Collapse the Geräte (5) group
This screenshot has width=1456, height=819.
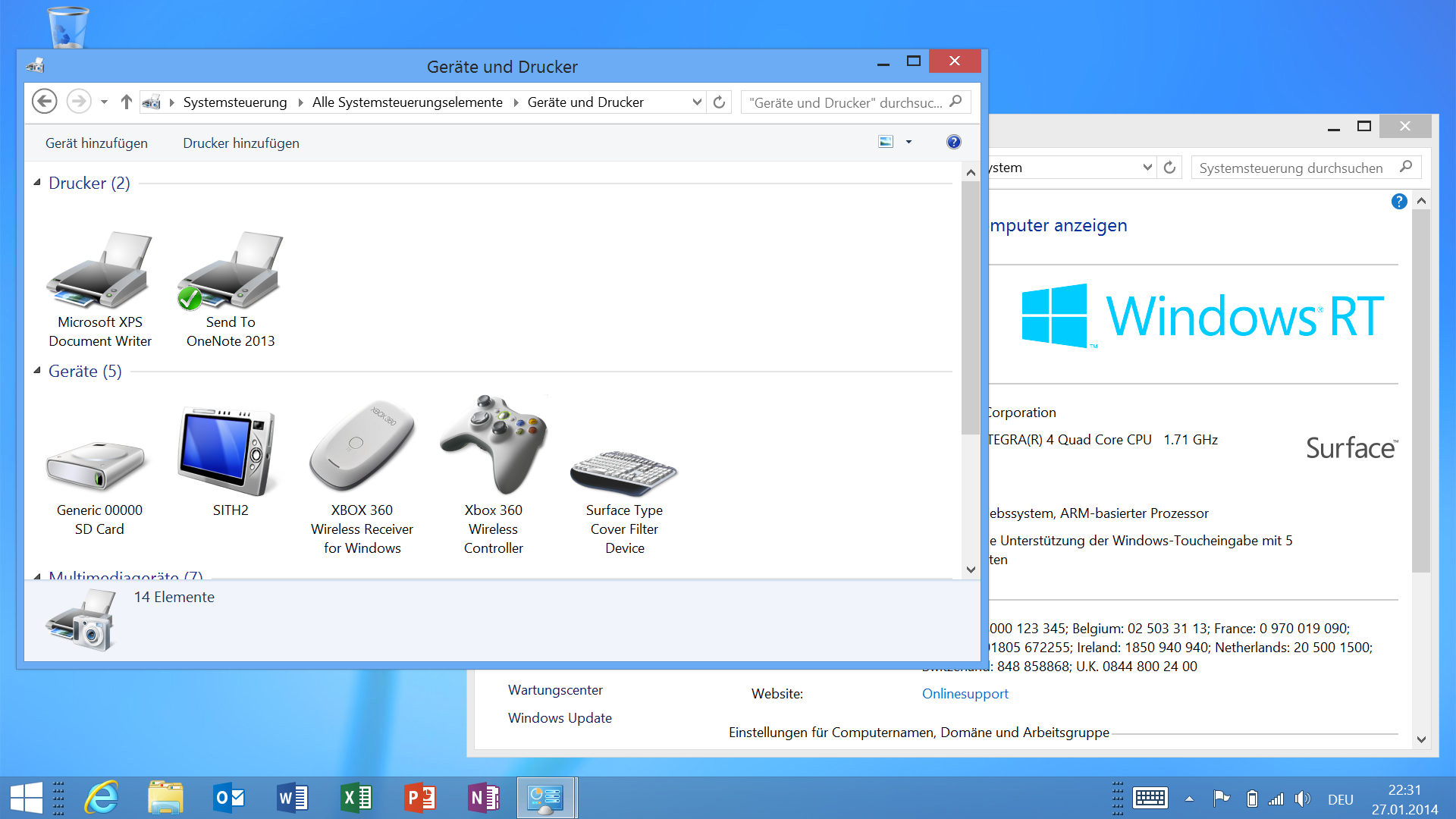[36, 371]
